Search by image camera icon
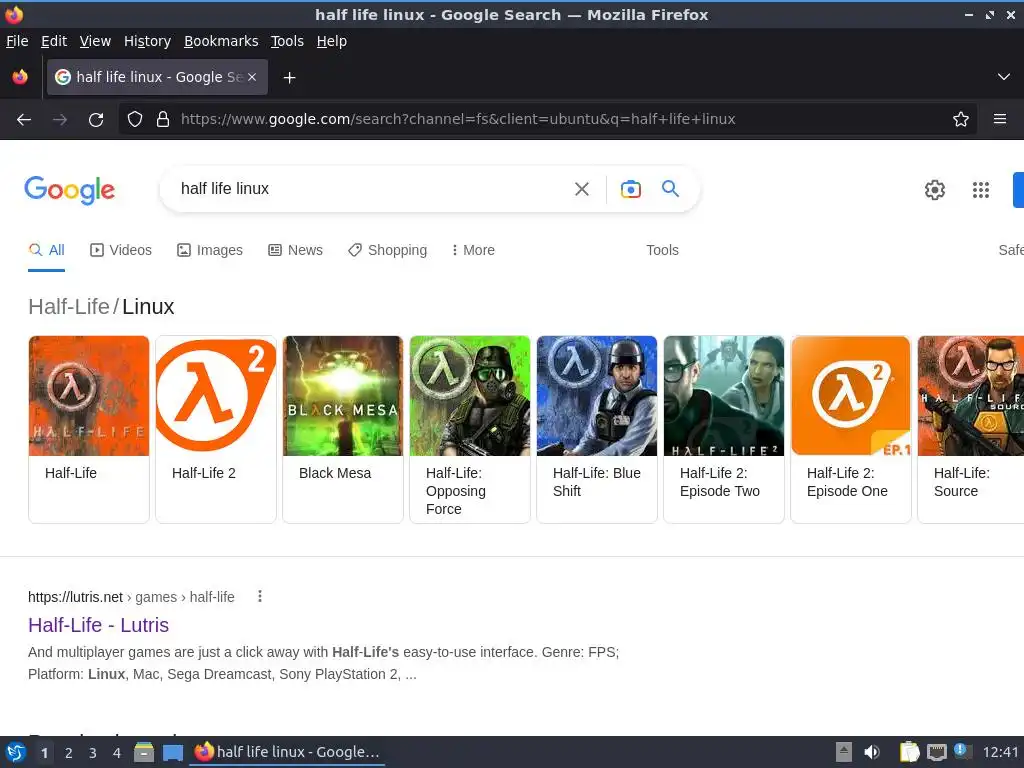 [x=630, y=189]
